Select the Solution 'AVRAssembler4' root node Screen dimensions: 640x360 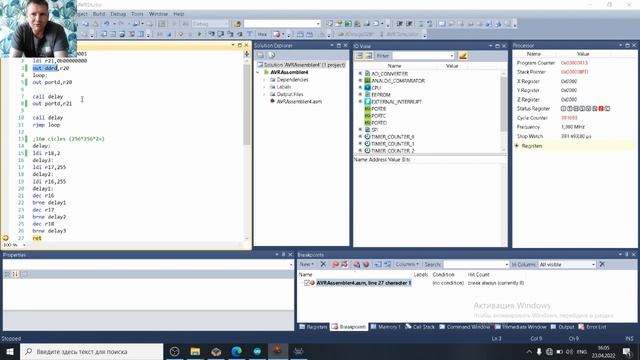tap(301, 65)
